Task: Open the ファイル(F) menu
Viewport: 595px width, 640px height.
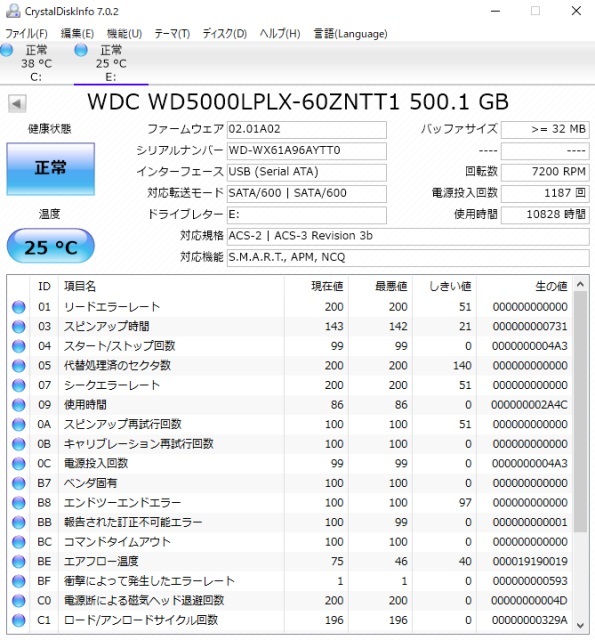Action: 26,33
